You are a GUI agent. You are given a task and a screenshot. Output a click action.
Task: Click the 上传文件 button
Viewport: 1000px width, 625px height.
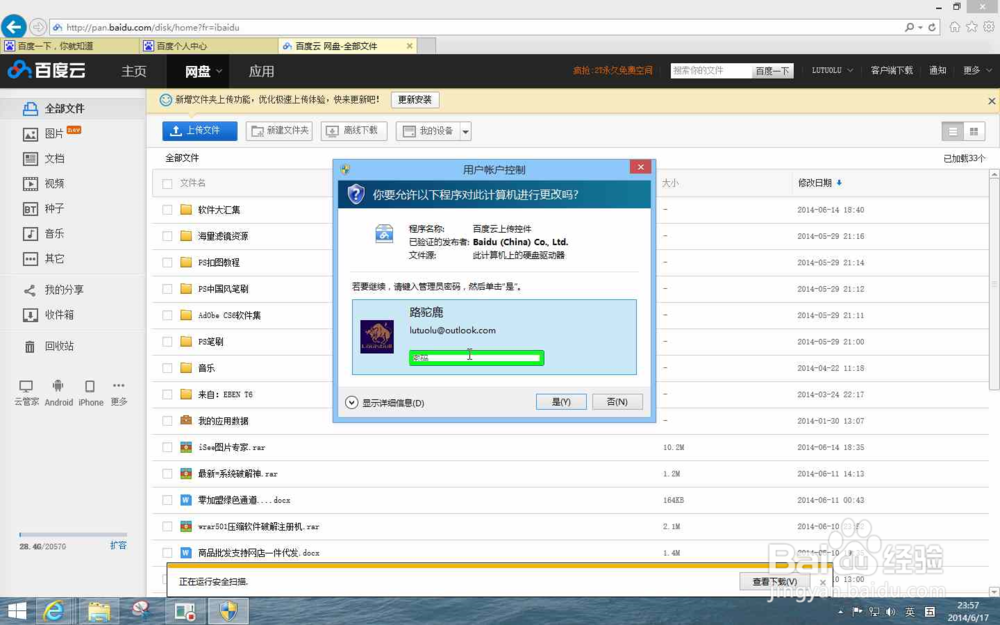[200, 131]
